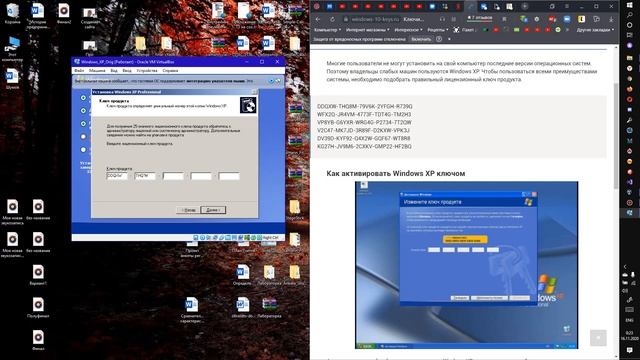Click Включить in the protection bar
Screen dimensions: 640x360
[x=421, y=39]
